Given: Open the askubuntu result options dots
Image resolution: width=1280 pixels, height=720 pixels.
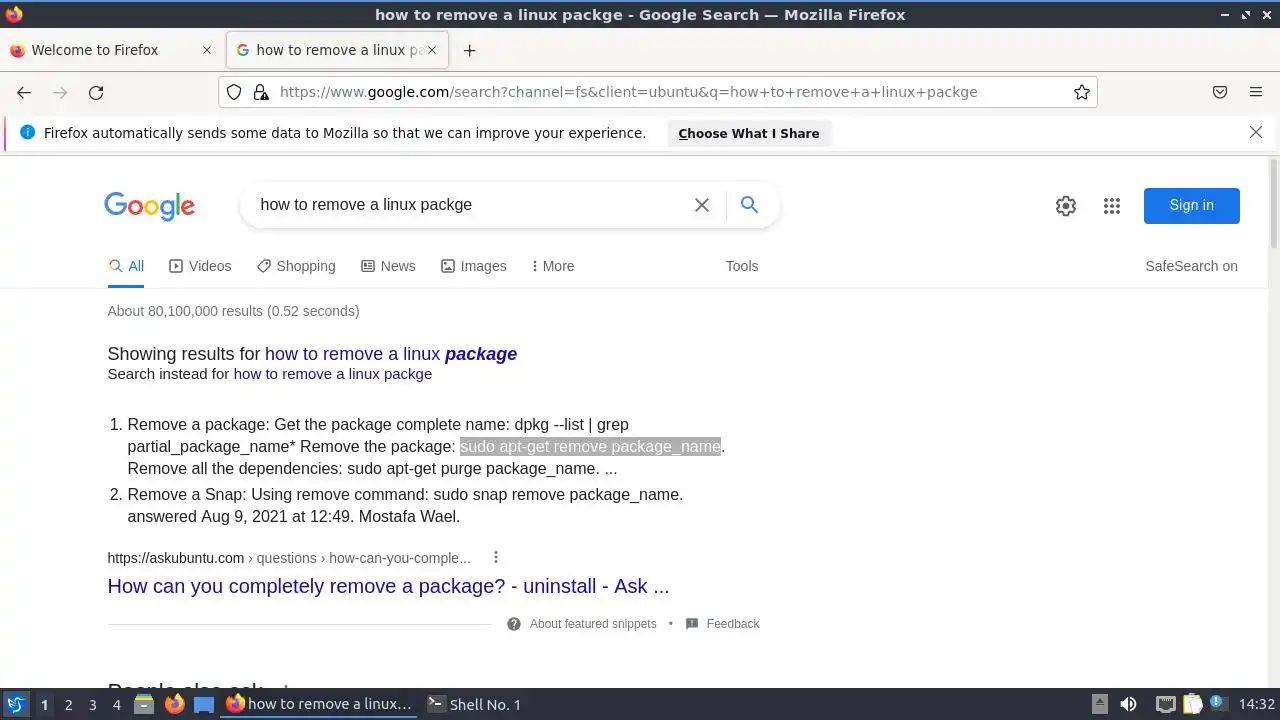Looking at the screenshot, I should (495, 557).
